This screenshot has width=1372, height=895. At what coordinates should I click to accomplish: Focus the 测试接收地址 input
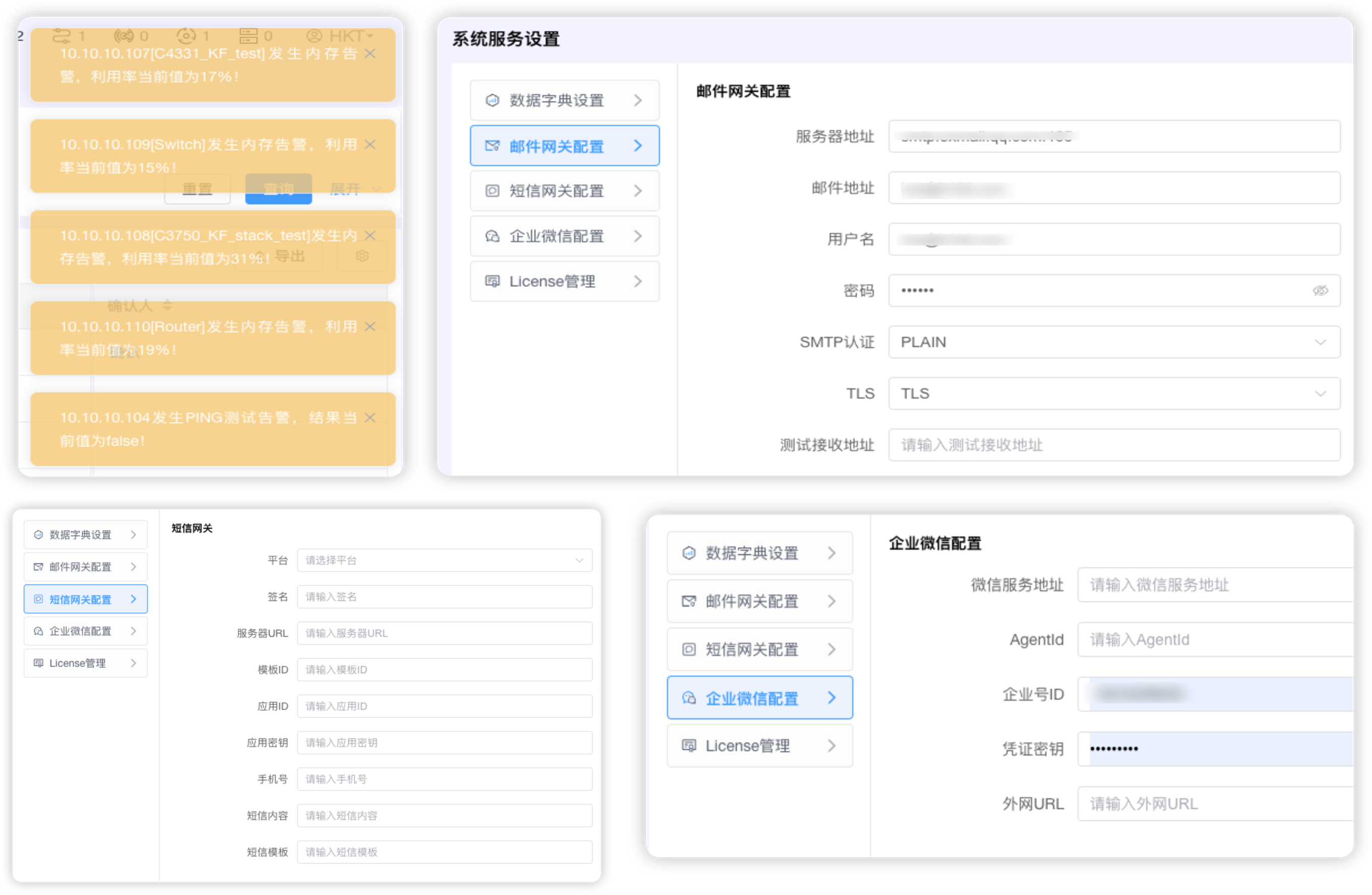(1114, 445)
